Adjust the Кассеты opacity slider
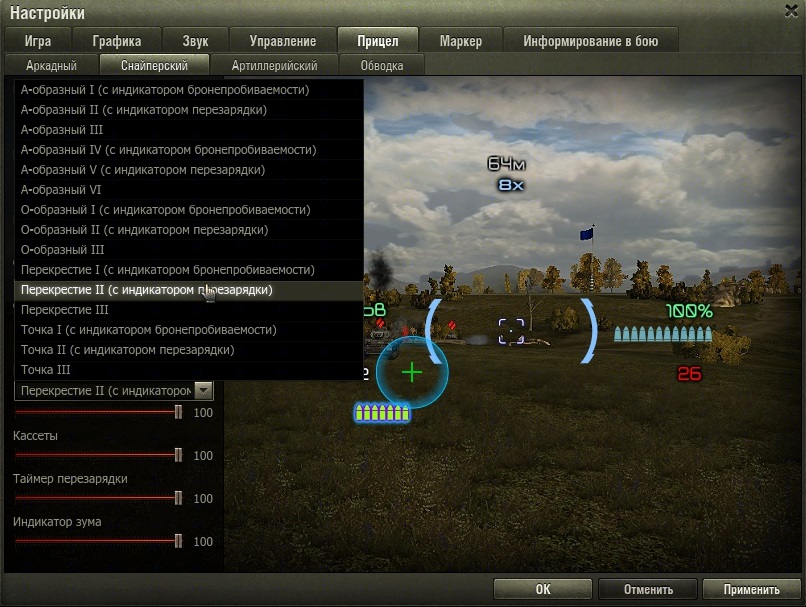Image resolution: width=806 pixels, height=607 pixels. tap(99, 455)
